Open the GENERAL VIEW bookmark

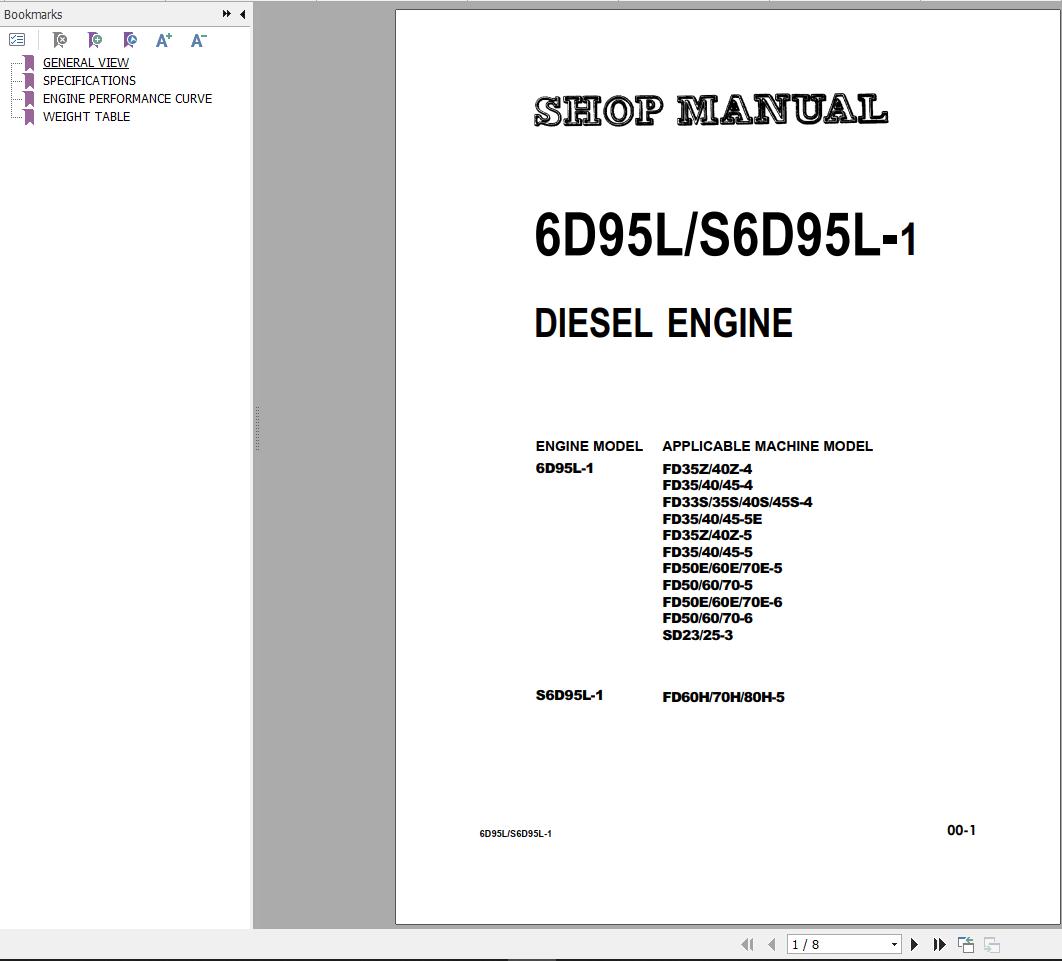86,62
